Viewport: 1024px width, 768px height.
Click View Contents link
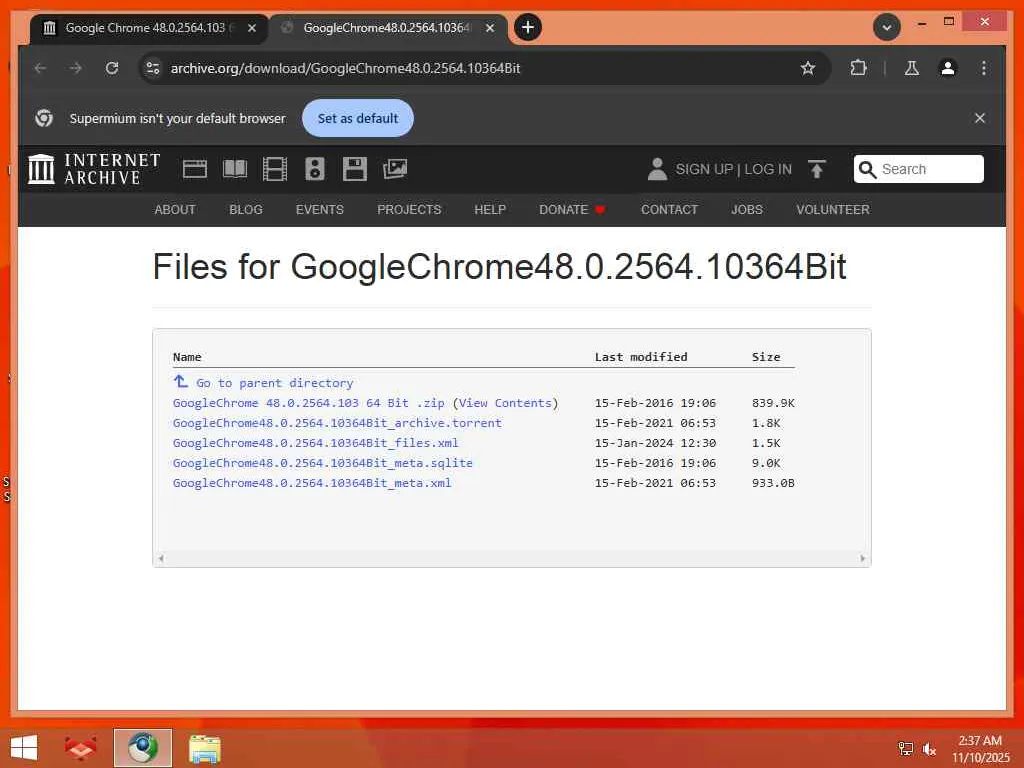pyautogui.click(x=505, y=403)
